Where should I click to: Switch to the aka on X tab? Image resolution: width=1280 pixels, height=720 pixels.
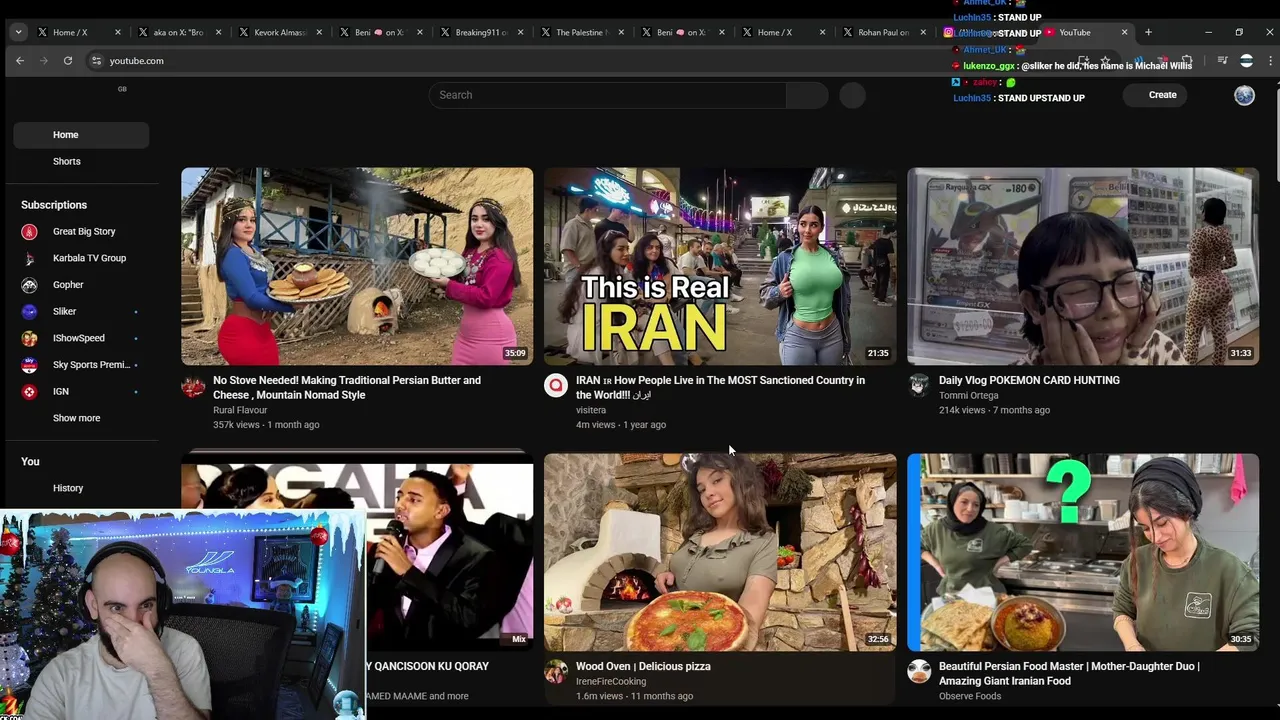[178, 32]
